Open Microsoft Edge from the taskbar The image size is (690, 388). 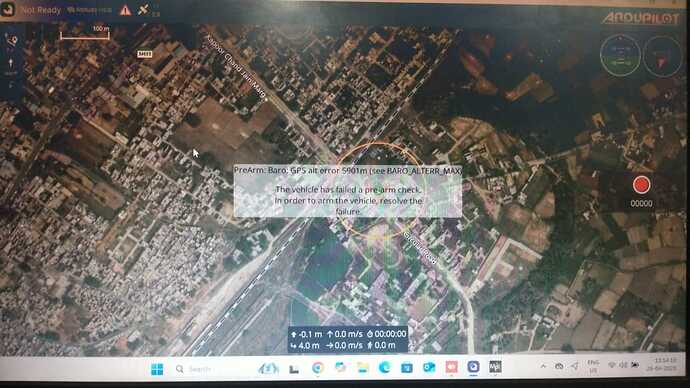[x=385, y=367]
